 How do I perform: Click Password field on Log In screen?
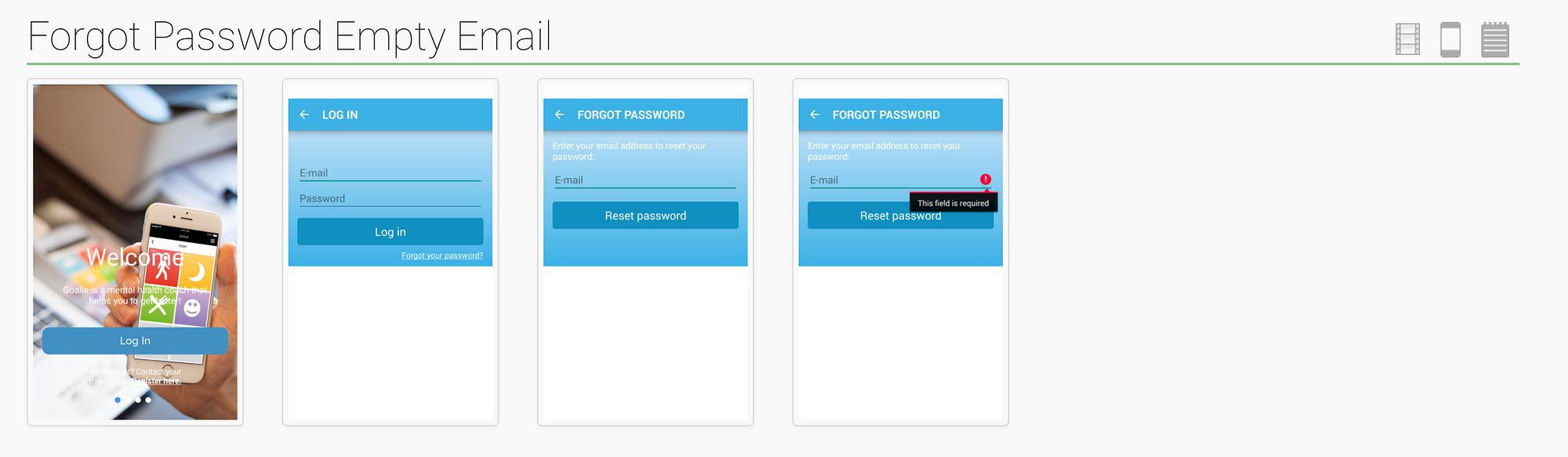(x=390, y=199)
